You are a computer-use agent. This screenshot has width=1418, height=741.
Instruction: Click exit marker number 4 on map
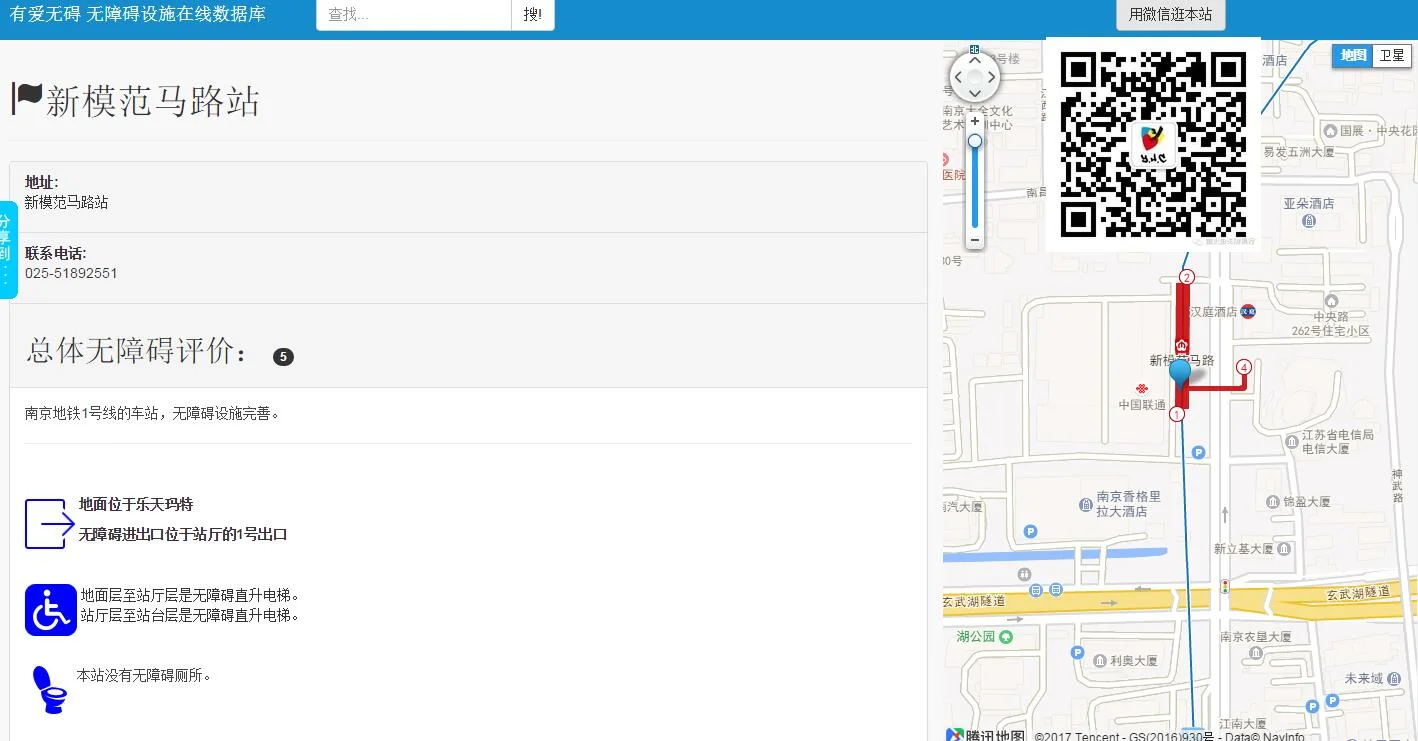(1244, 367)
